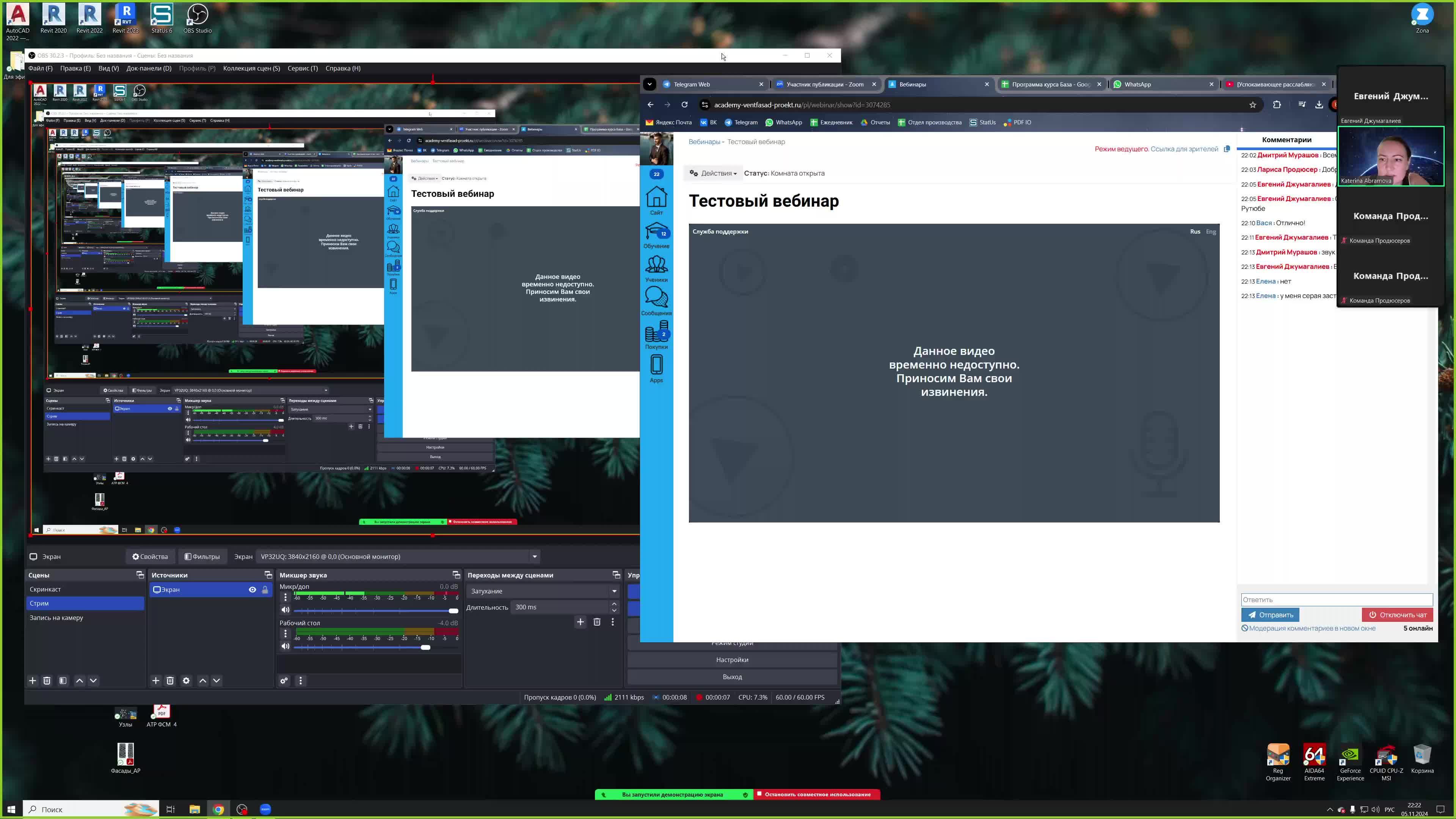Add a new scene with plus icon
This screenshot has width=1456, height=819.
coord(32,681)
